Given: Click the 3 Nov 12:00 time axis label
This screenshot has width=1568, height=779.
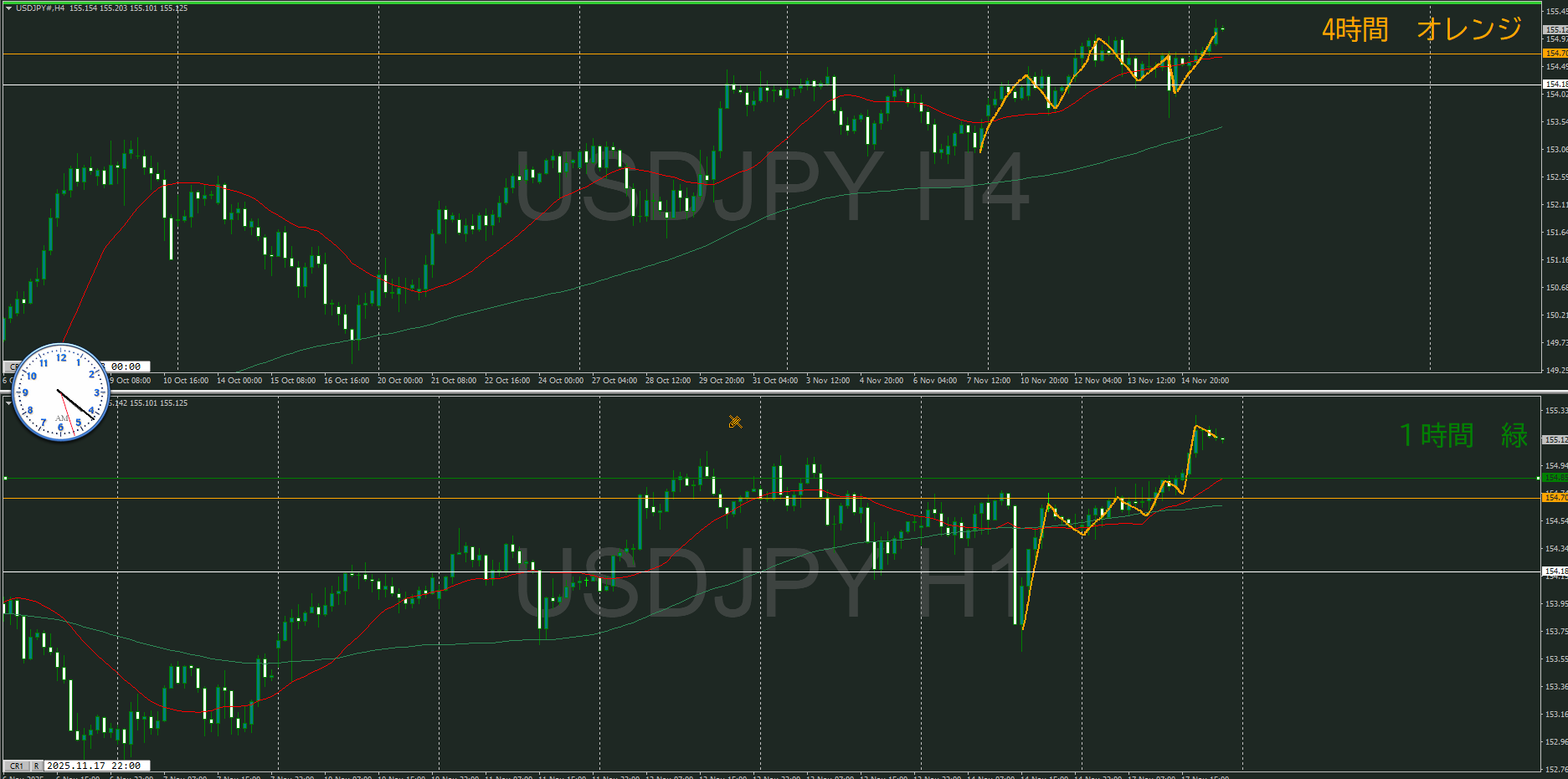Looking at the screenshot, I should (x=827, y=381).
